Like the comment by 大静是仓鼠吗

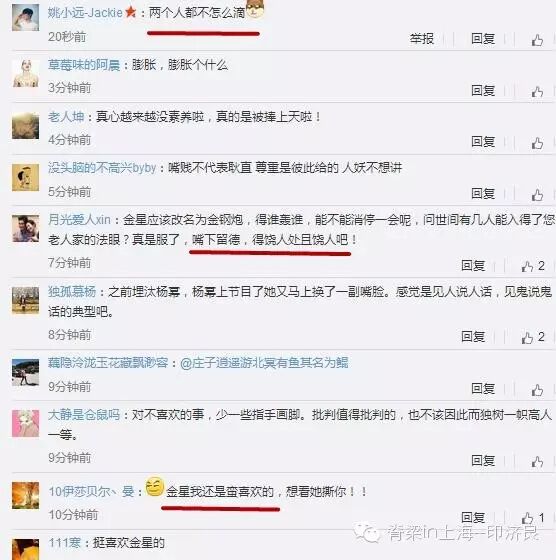point(537,461)
